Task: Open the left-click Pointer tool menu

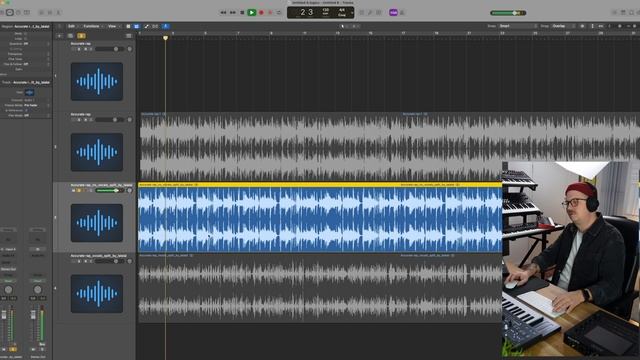Action: click(x=343, y=26)
